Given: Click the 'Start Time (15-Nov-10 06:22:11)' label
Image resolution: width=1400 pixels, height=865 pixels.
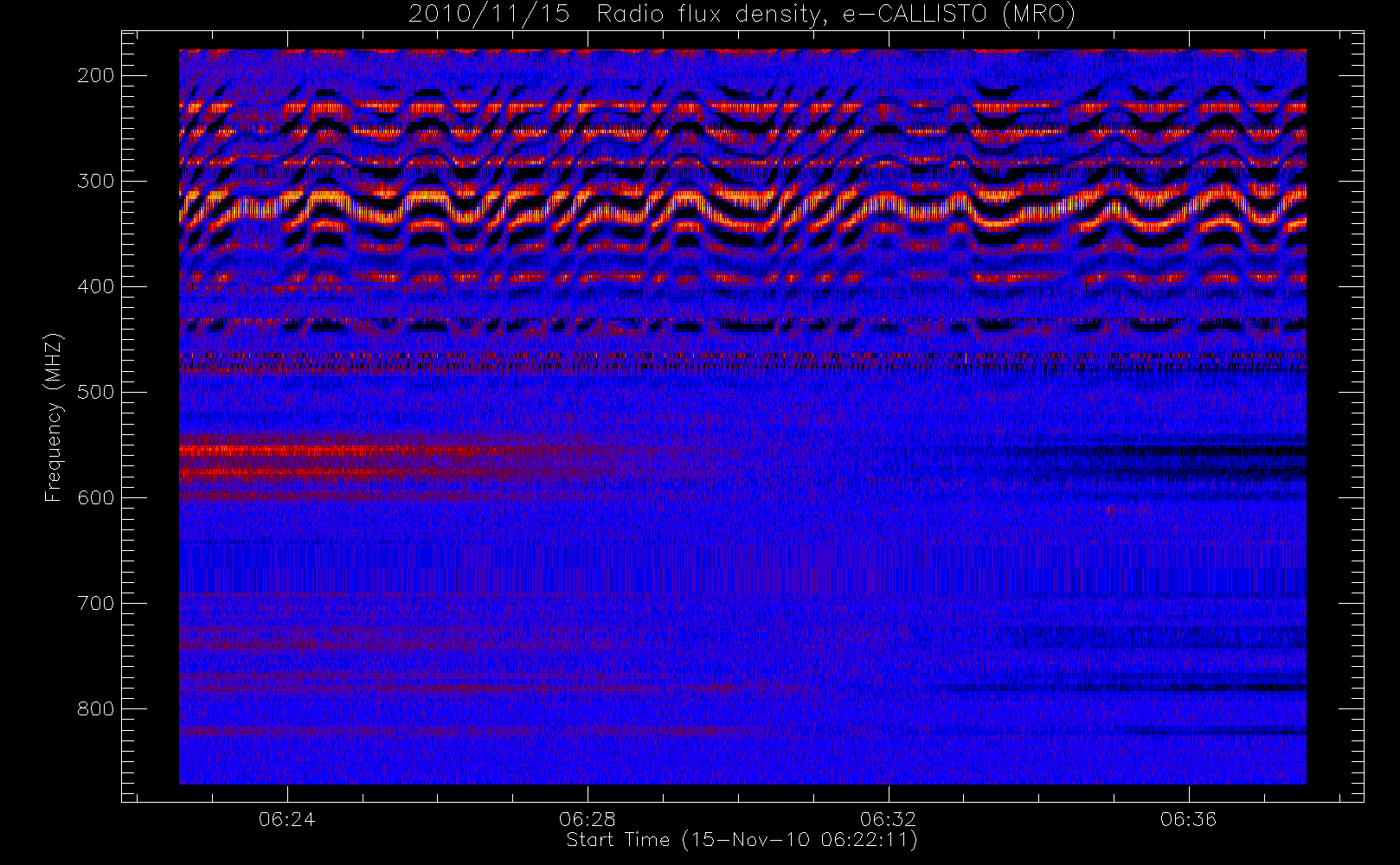Looking at the screenshot, I should 742,840.
